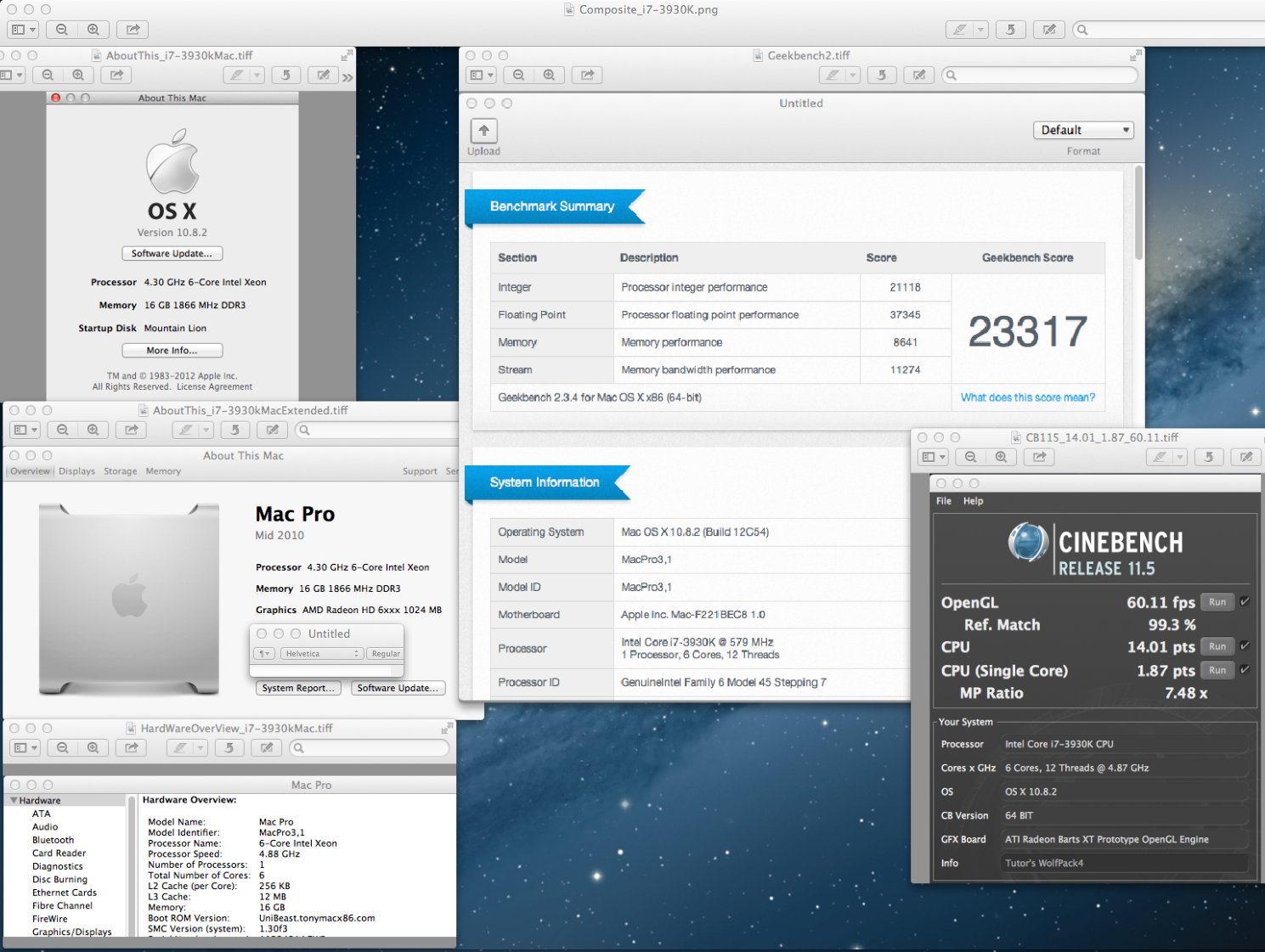
Task: Share the HardWareOverView_i7-3930kMac.tiff image
Action: [x=132, y=747]
